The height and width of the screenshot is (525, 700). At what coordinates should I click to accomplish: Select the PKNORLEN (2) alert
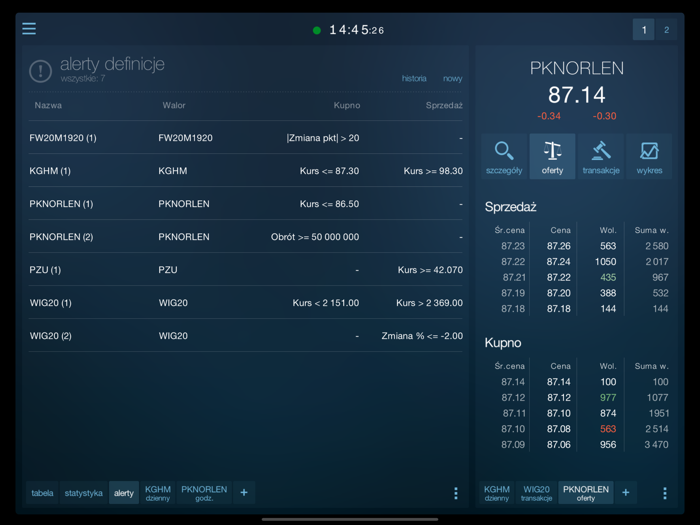(246, 237)
